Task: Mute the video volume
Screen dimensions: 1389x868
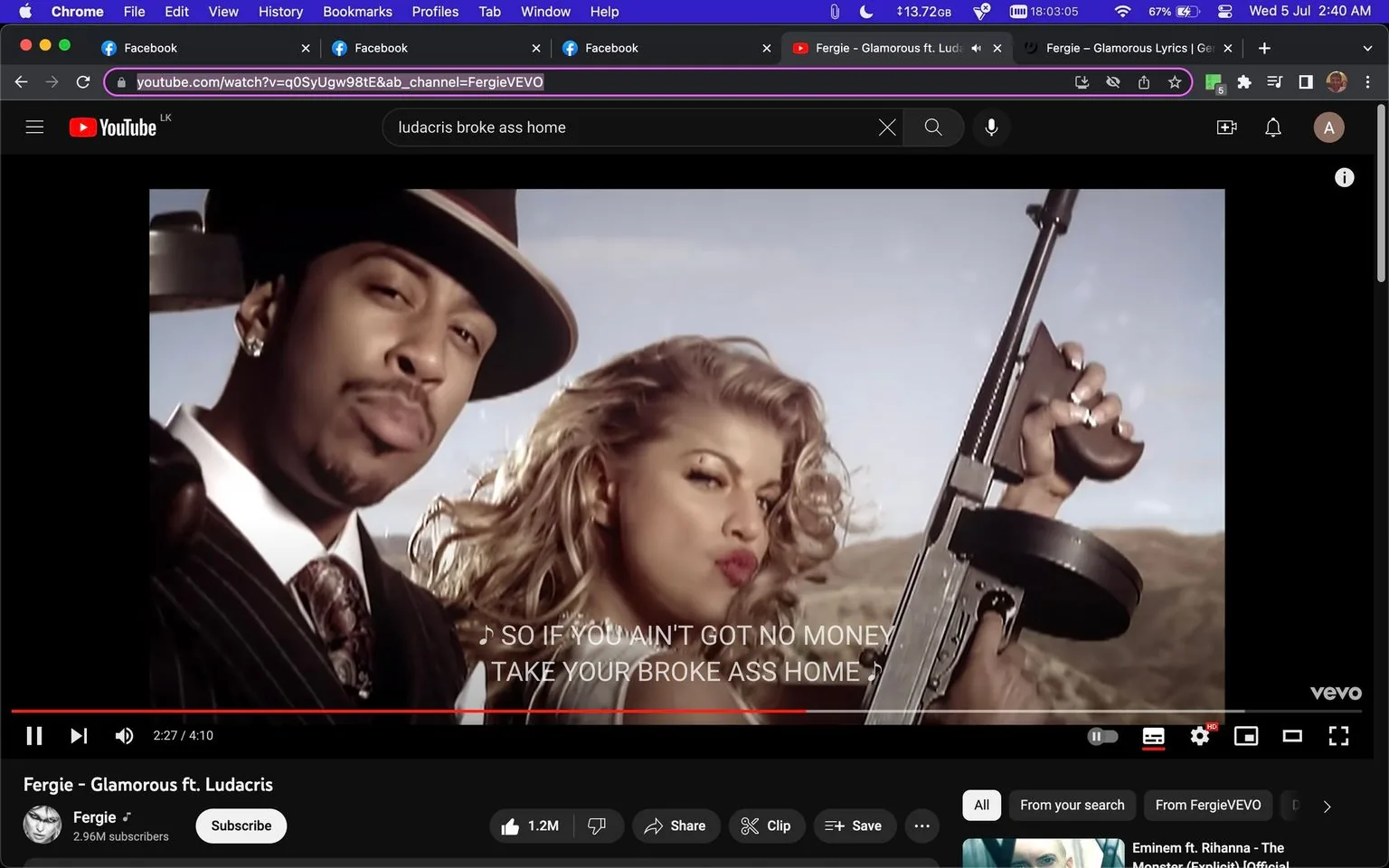Action: (124, 735)
